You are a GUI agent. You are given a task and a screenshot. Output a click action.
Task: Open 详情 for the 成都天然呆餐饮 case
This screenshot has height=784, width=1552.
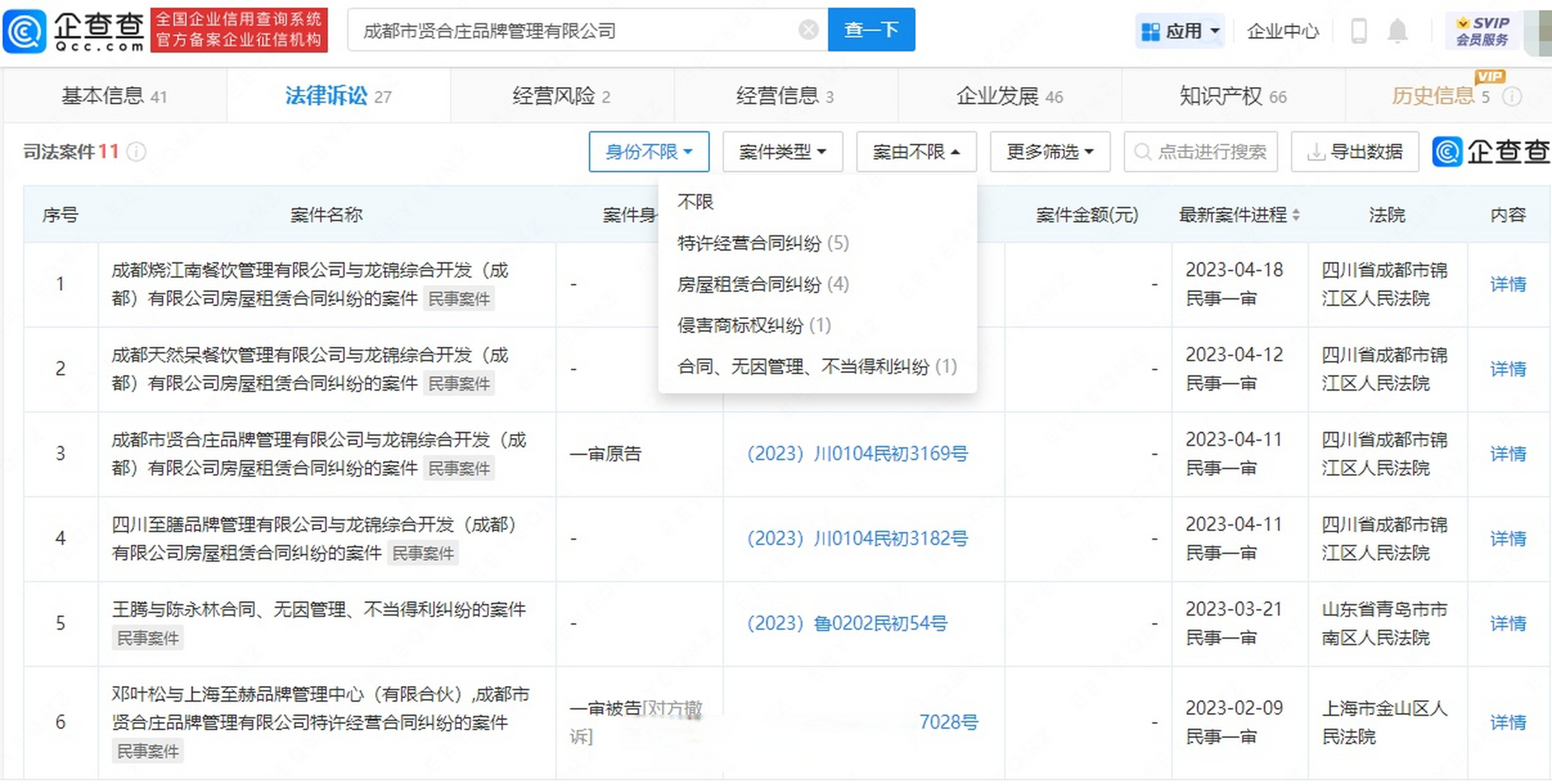click(x=1508, y=369)
